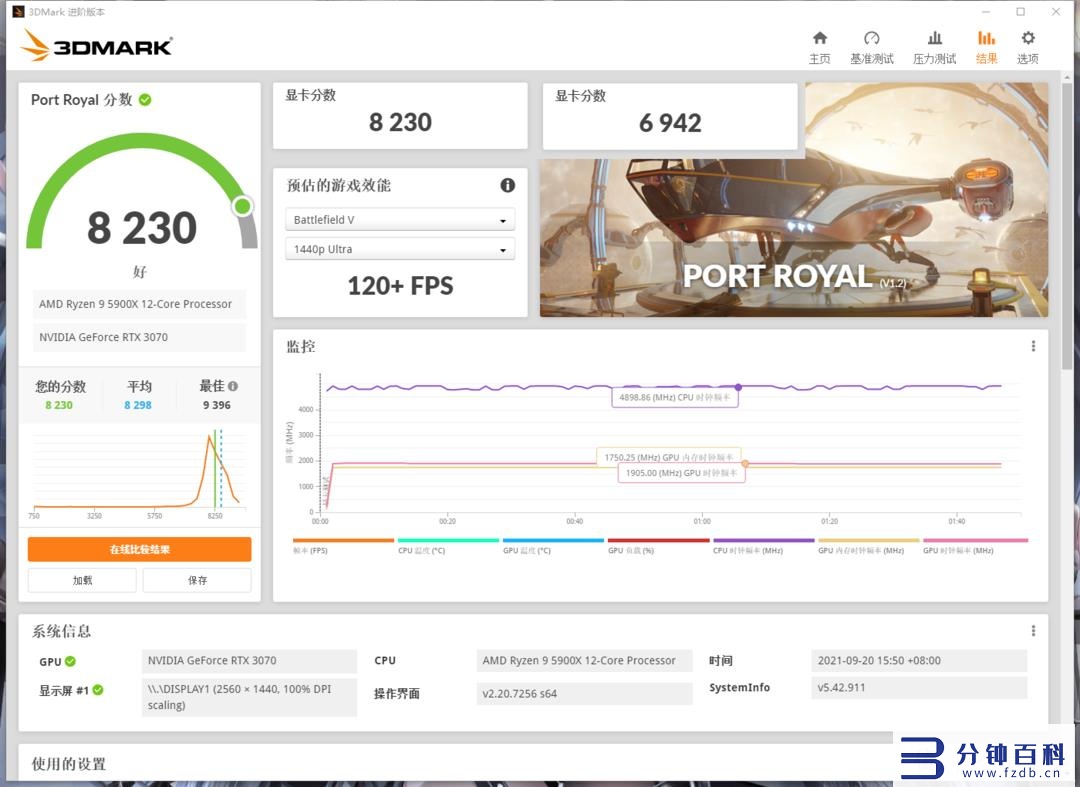Minimize the 3DMark window
This screenshot has width=1080, height=787.
point(986,12)
